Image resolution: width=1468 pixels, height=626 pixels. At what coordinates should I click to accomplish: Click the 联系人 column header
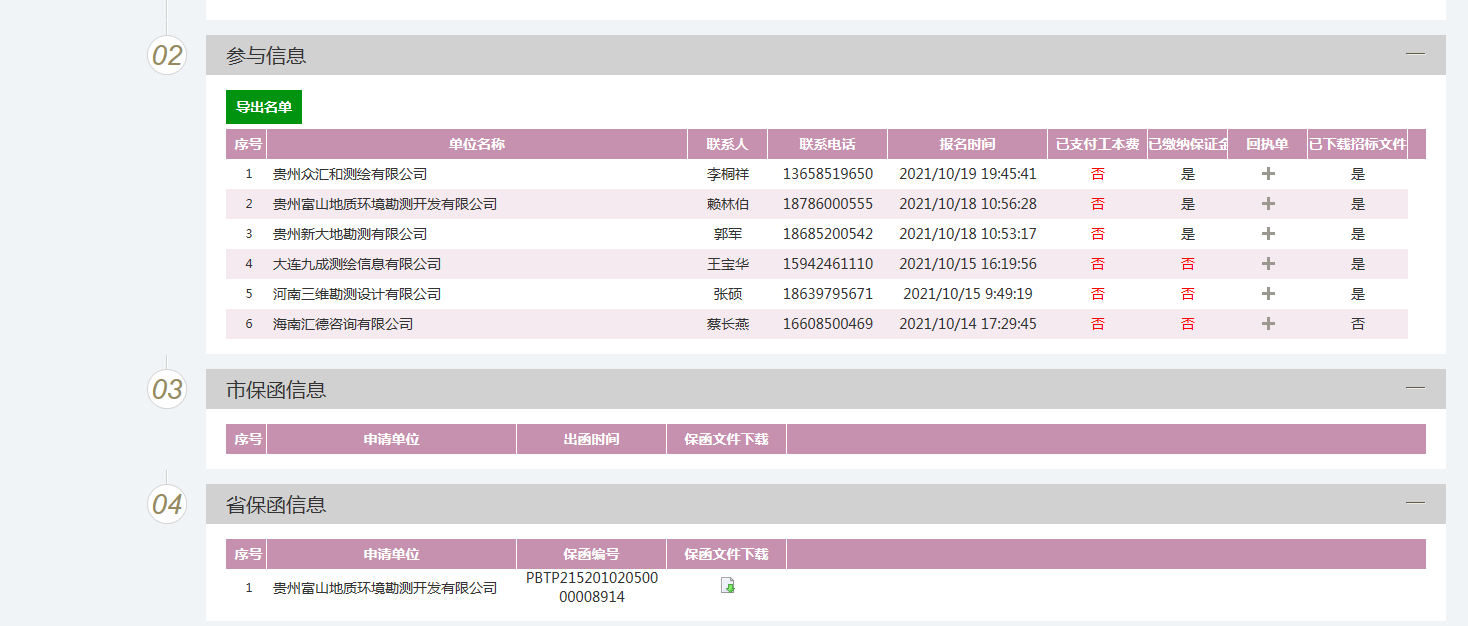click(727, 144)
